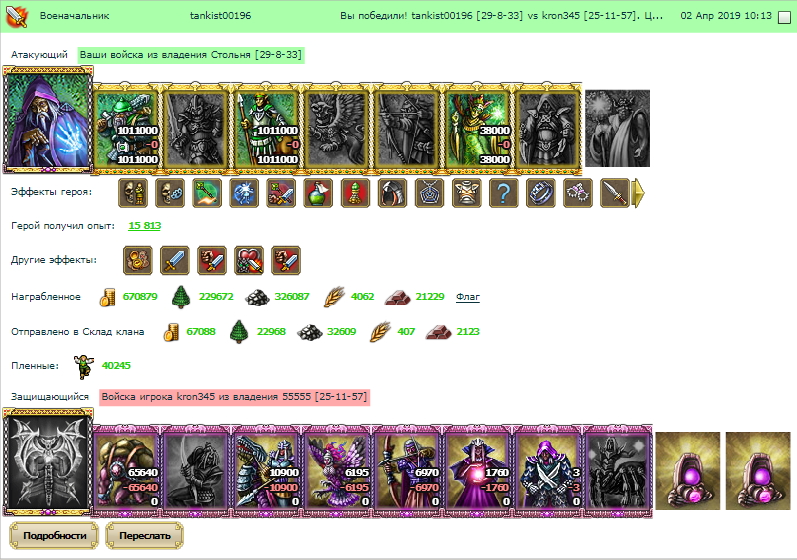Click the blue sword other-effect icon
This screenshot has height=560, width=797.
click(174, 260)
